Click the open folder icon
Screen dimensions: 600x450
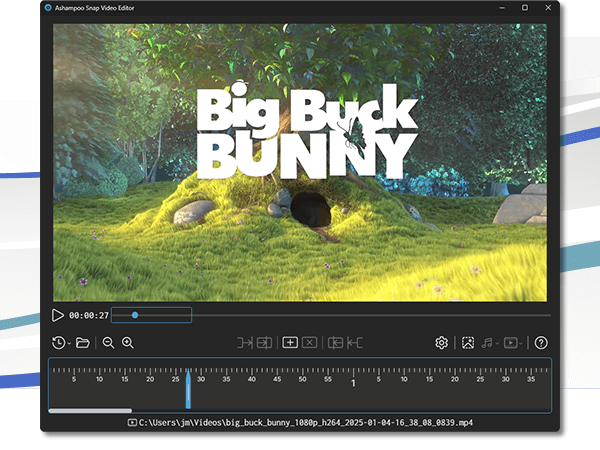point(83,343)
